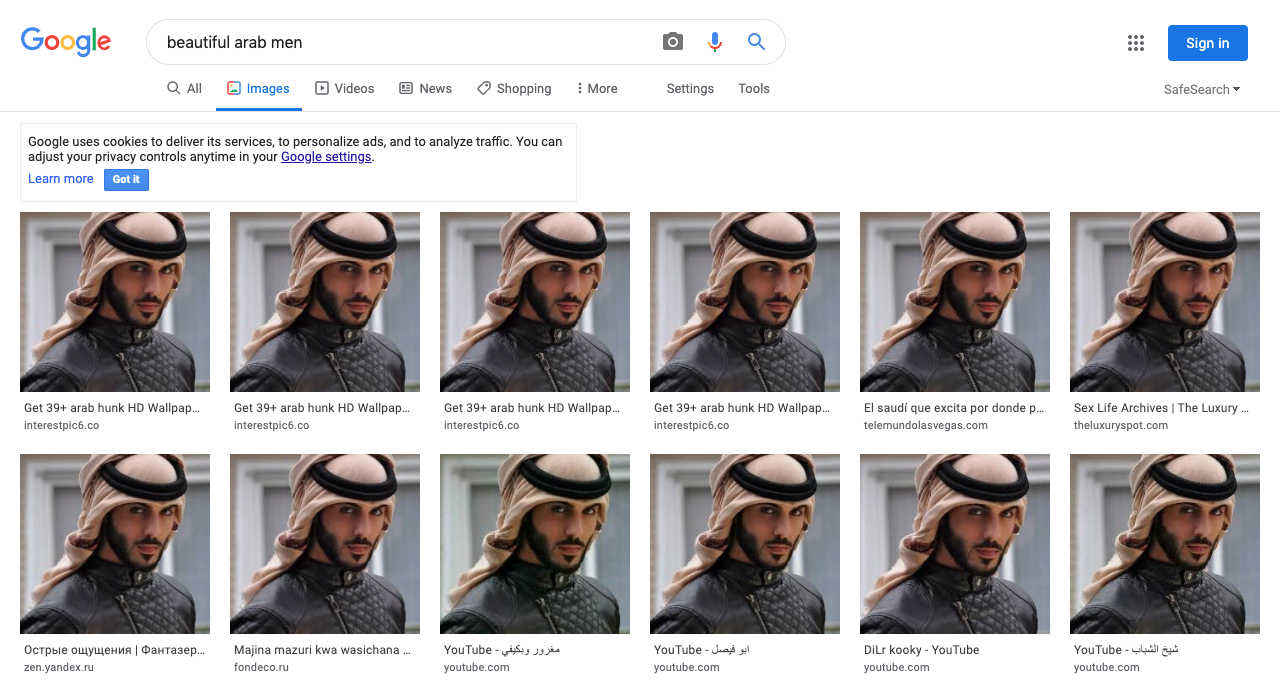1280x688 pixels.
Task: Switch to the Videos tab
Action: coord(344,89)
